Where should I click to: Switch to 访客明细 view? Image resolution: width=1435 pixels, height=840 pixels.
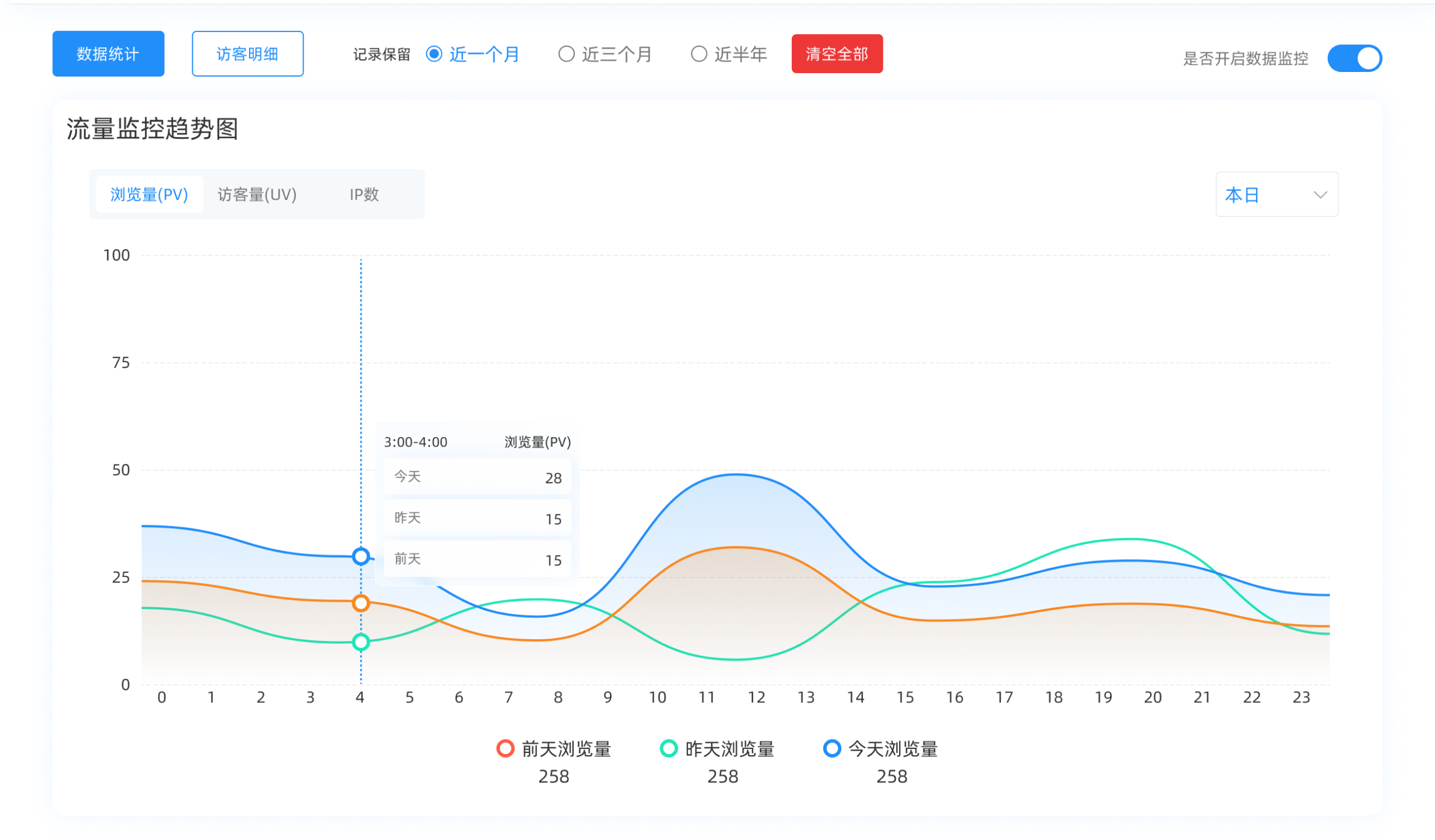click(x=248, y=54)
